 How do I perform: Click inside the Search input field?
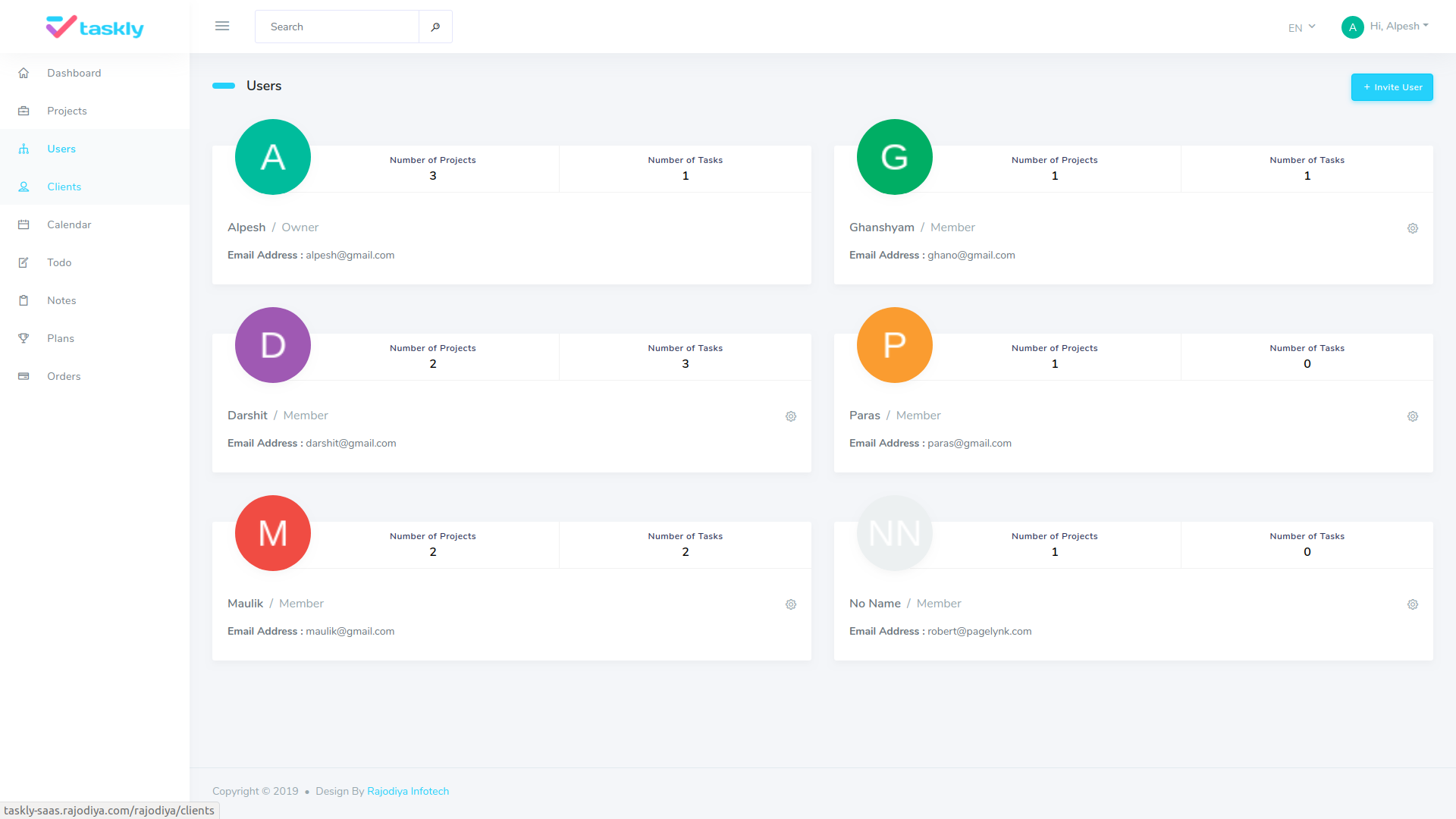tap(337, 26)
